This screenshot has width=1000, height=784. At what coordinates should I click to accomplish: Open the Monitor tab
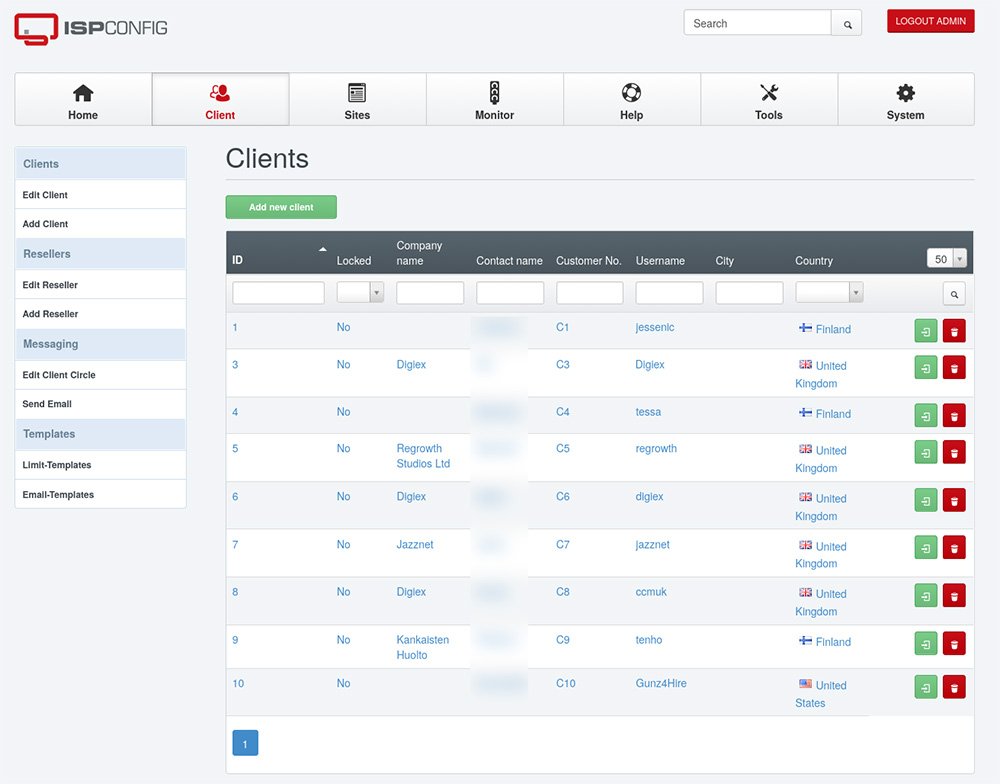coord(494,100)
